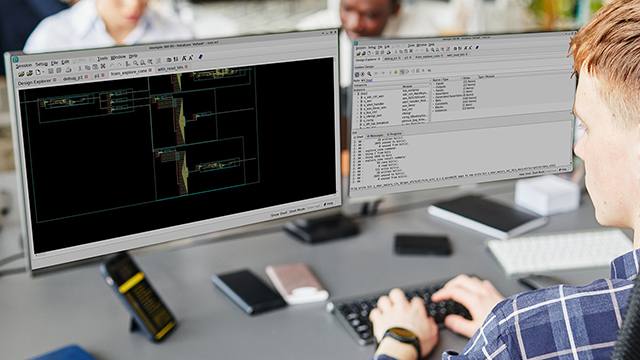Click the blue pen icon on left monitor toolbar
Image resolution: width=640 pixels, height=360 pixels.
tap(200, 57)
